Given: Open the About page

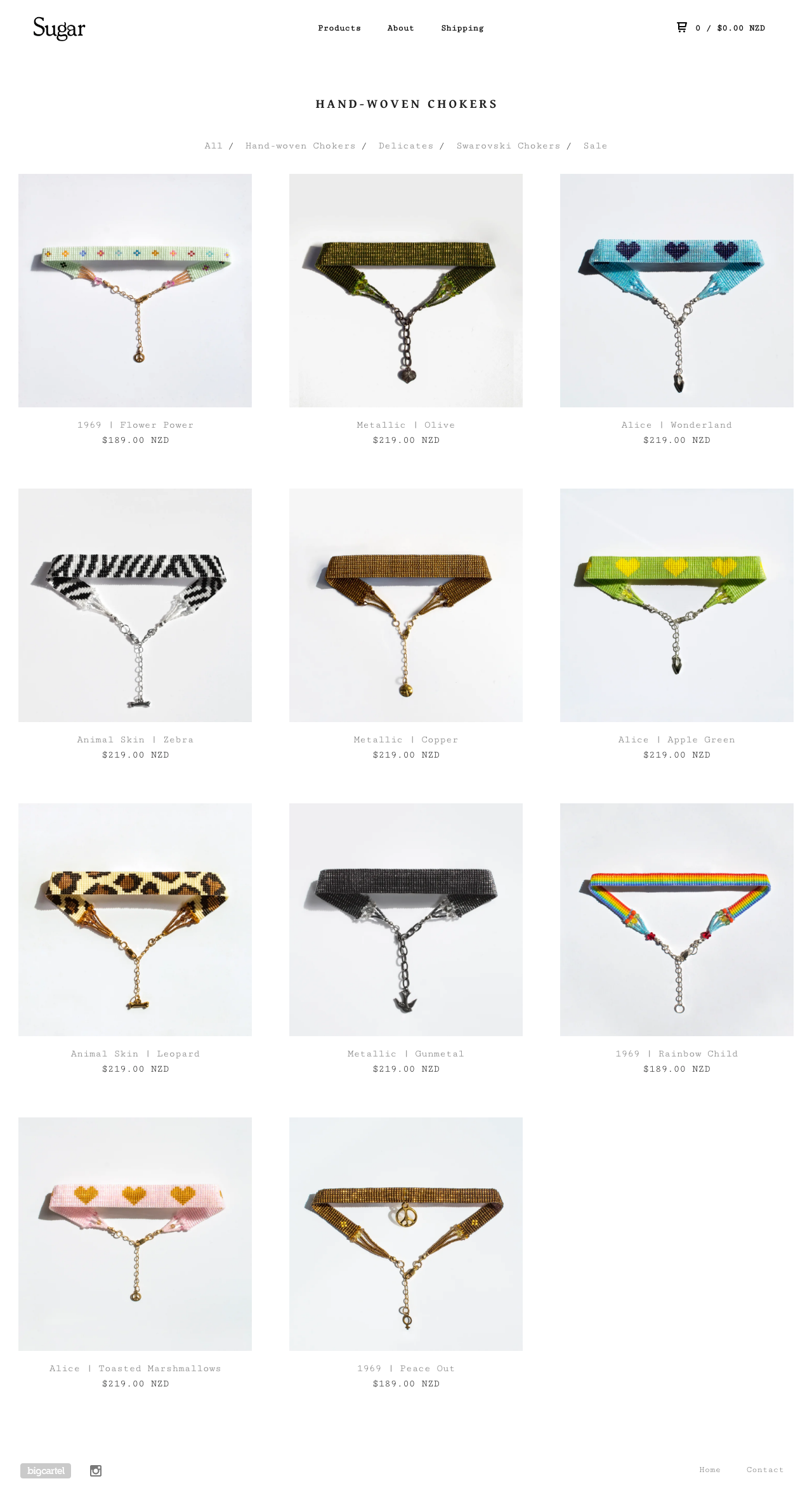Looking at the screenshot, I should point(401,28).
